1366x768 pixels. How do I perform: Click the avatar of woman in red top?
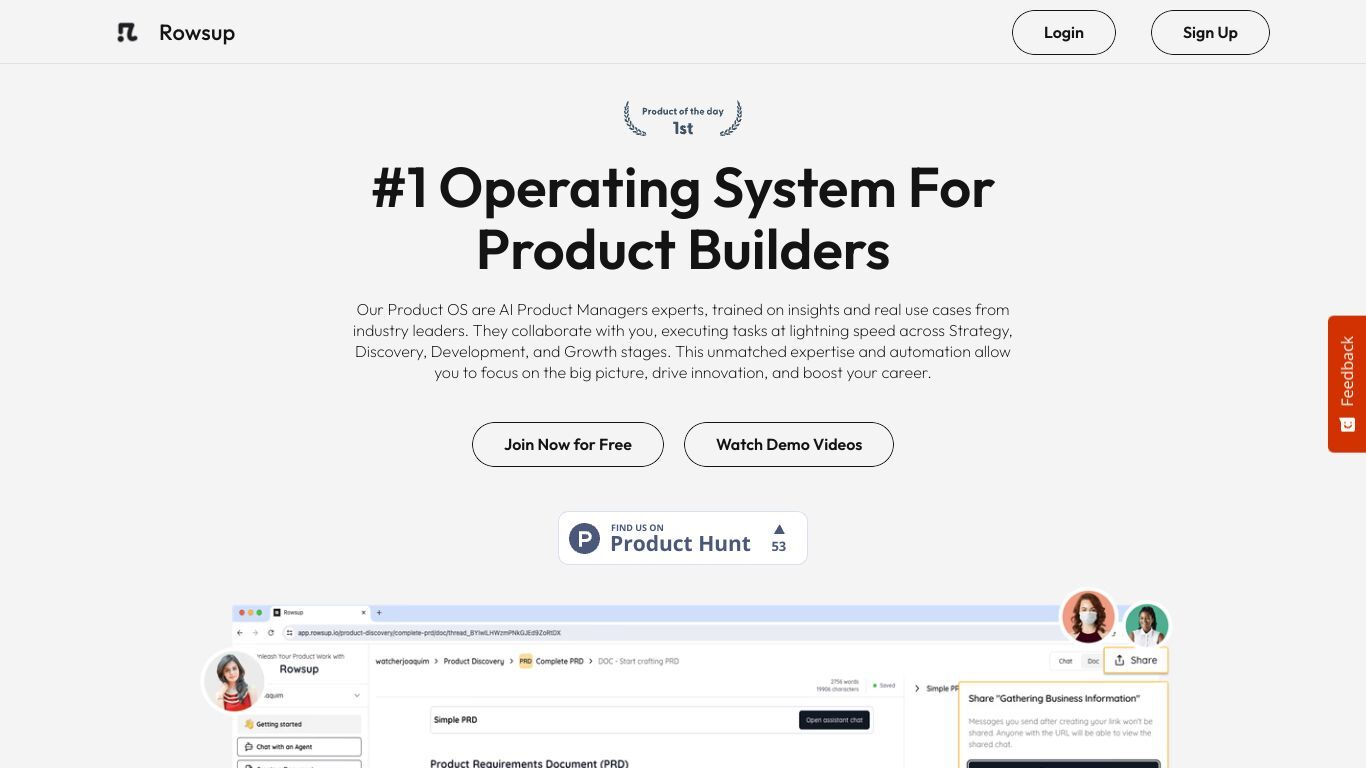(x=234, y=681)
